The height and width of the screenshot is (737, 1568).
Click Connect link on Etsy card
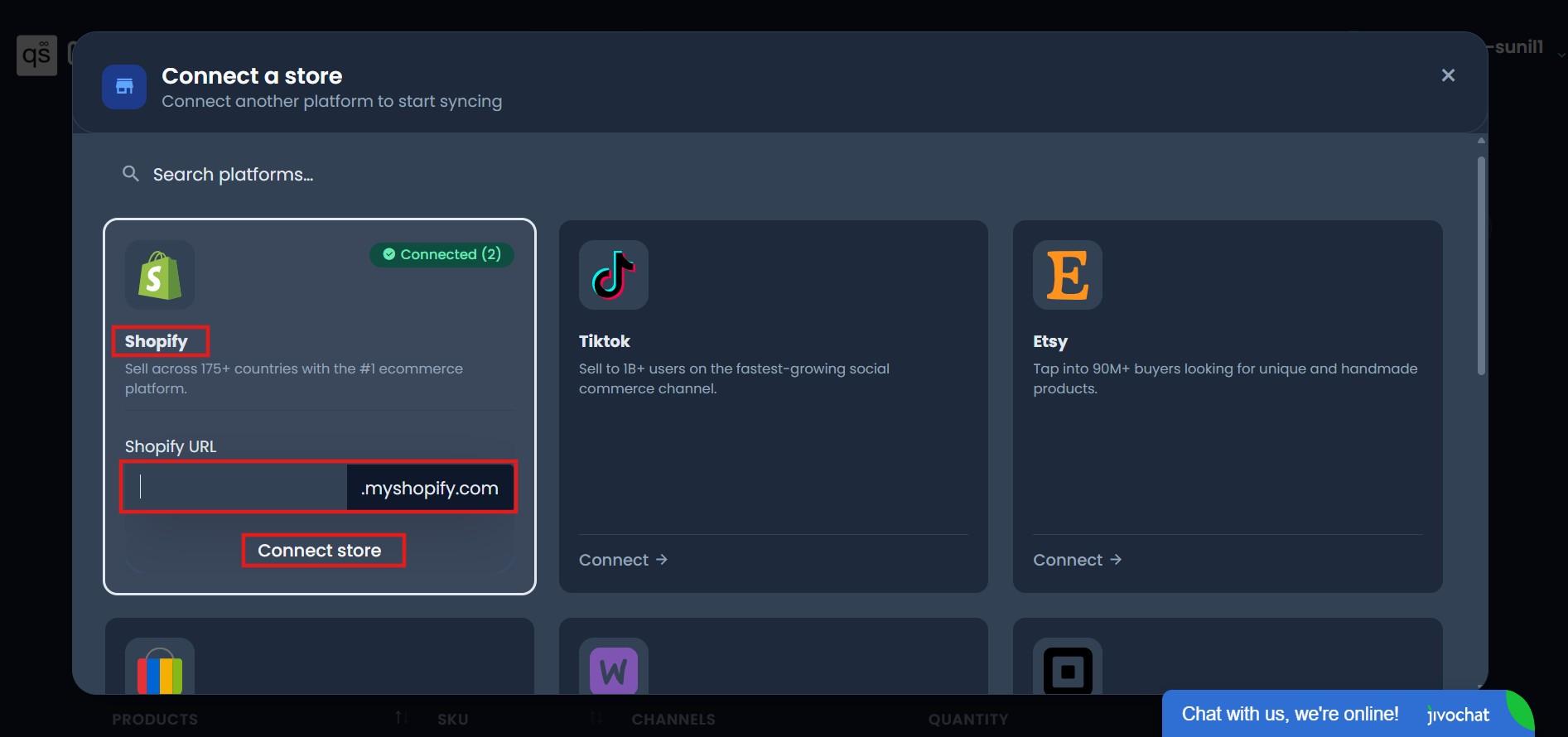1077,560
